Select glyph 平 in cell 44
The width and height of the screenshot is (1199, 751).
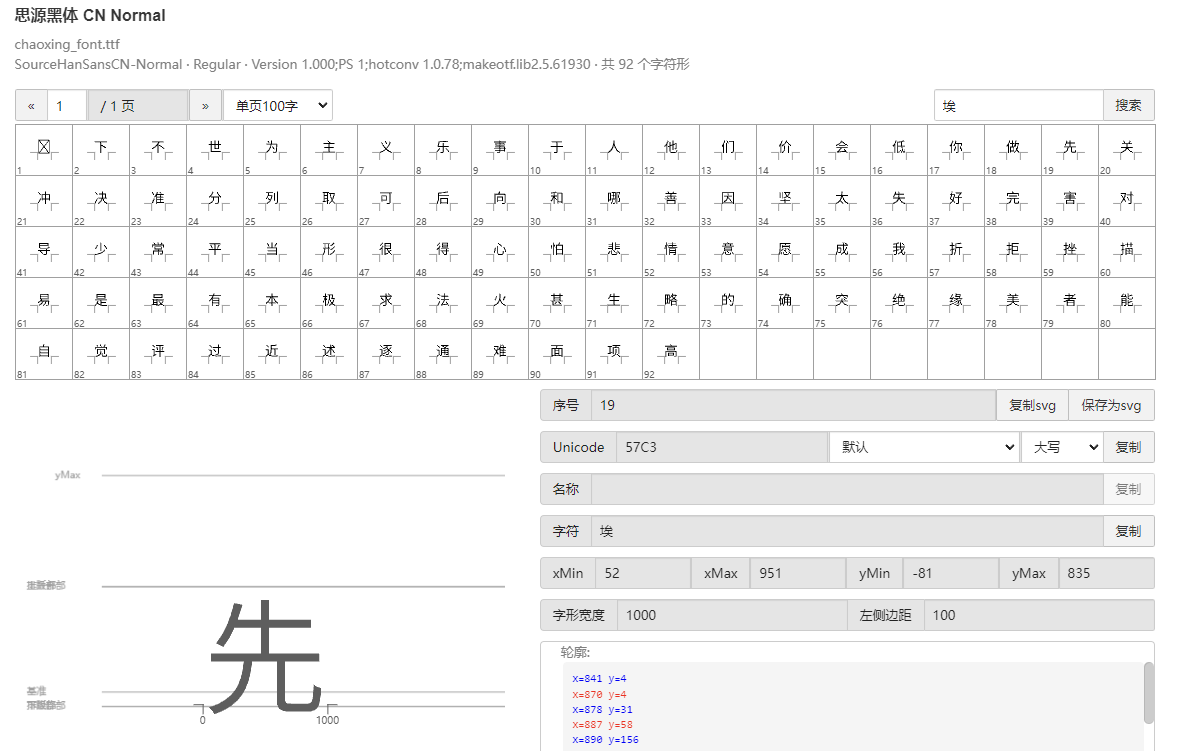tap(215, 253)
